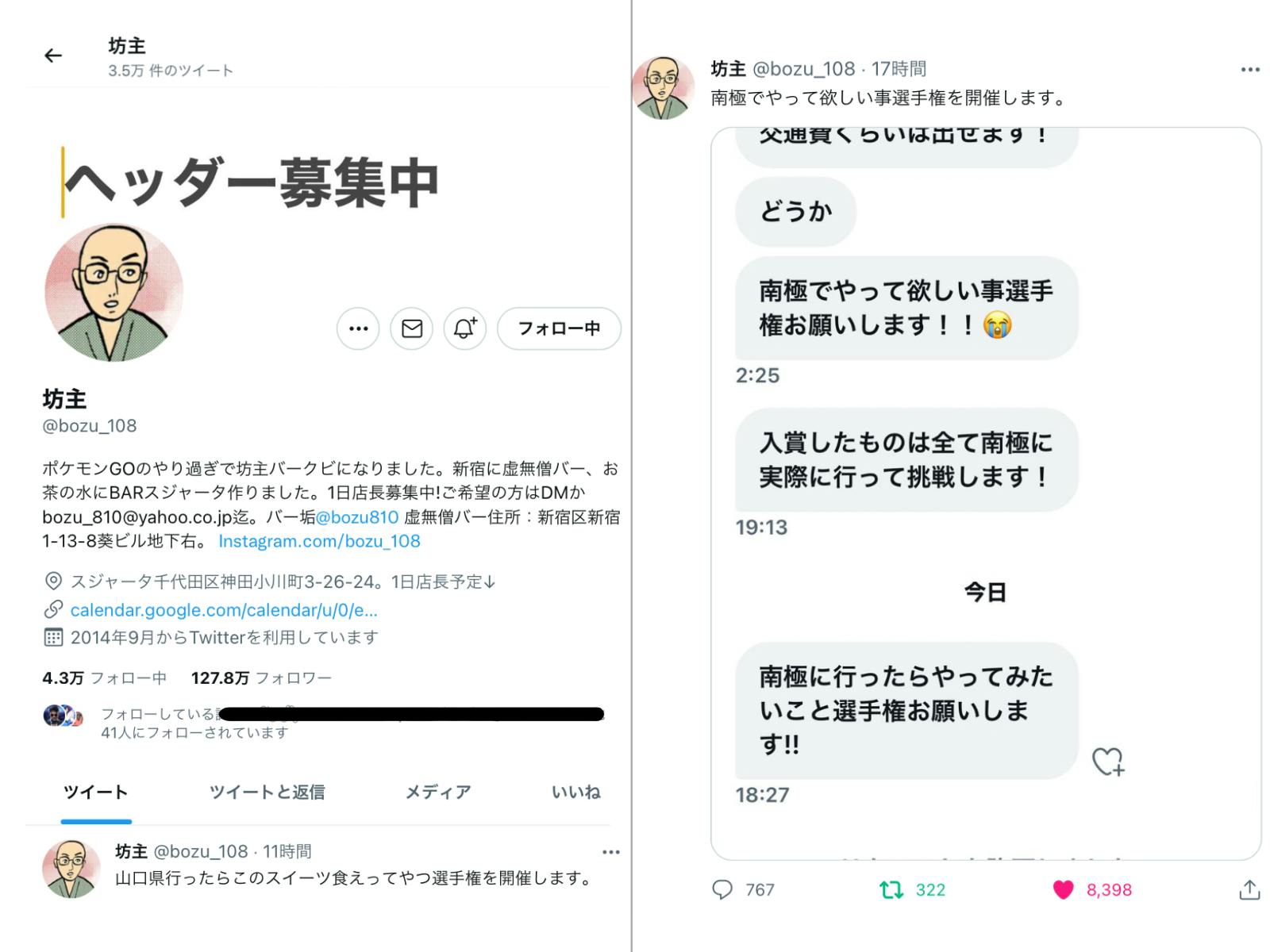The width and height of the screenshot is (1270, 952).
Task: Toggle the フォロー中 following button
Action: pyautogui.click(x=559, y=328)
